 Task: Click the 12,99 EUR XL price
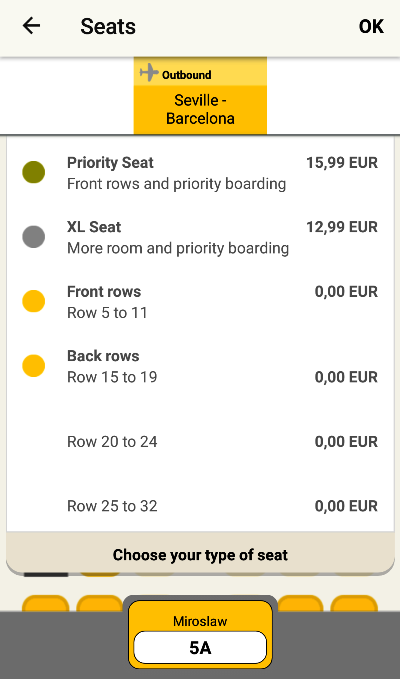tap(342, 227)
